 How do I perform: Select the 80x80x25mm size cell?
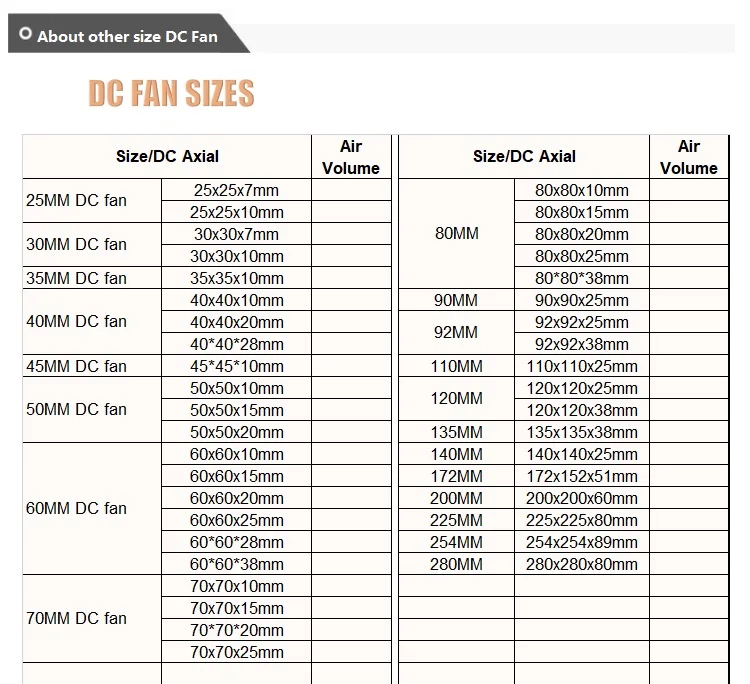[582, 256]
